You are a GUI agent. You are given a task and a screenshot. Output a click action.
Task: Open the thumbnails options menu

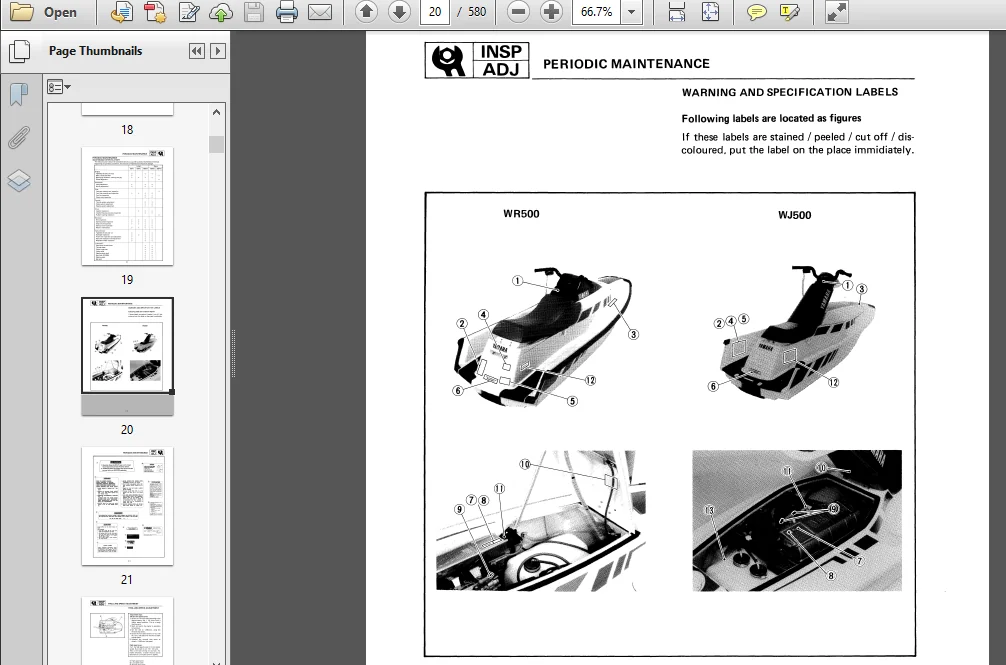coord(58,87)
